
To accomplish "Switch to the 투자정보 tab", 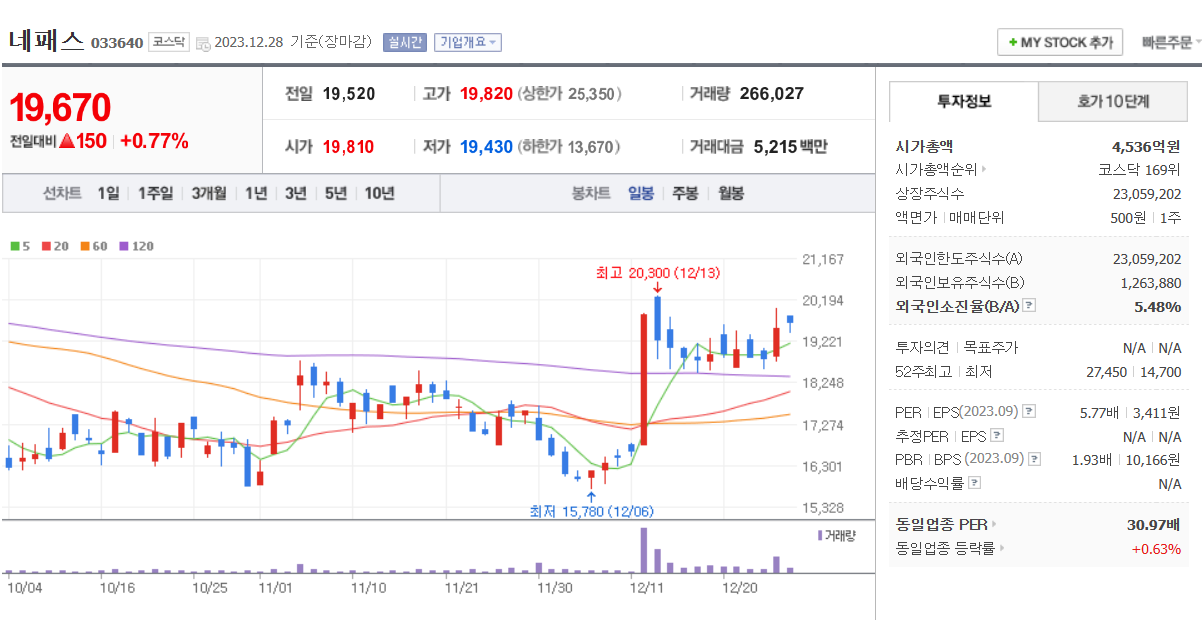I will (x=964, y=102).
